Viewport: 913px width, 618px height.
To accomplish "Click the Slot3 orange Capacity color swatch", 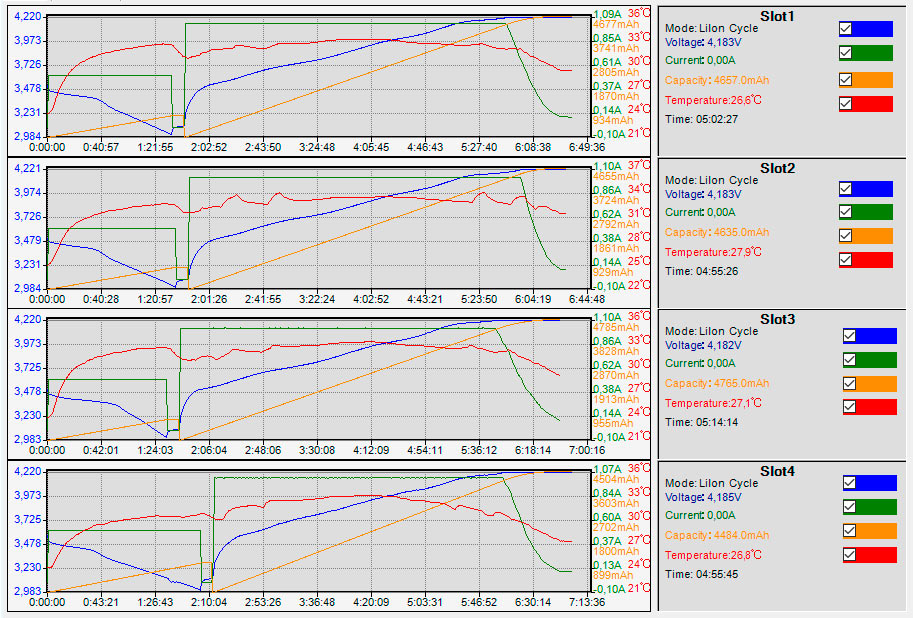I will coord(876,383).
